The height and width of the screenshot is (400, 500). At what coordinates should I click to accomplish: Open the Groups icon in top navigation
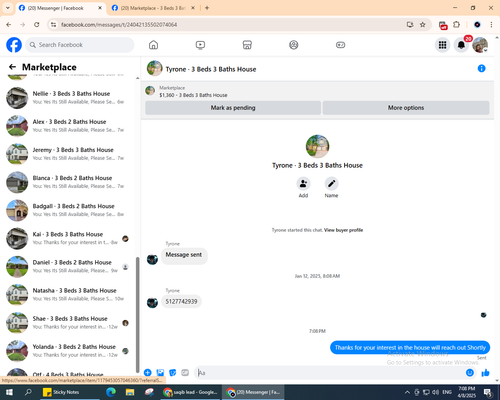pyautogui.click(x=294, y=45)
